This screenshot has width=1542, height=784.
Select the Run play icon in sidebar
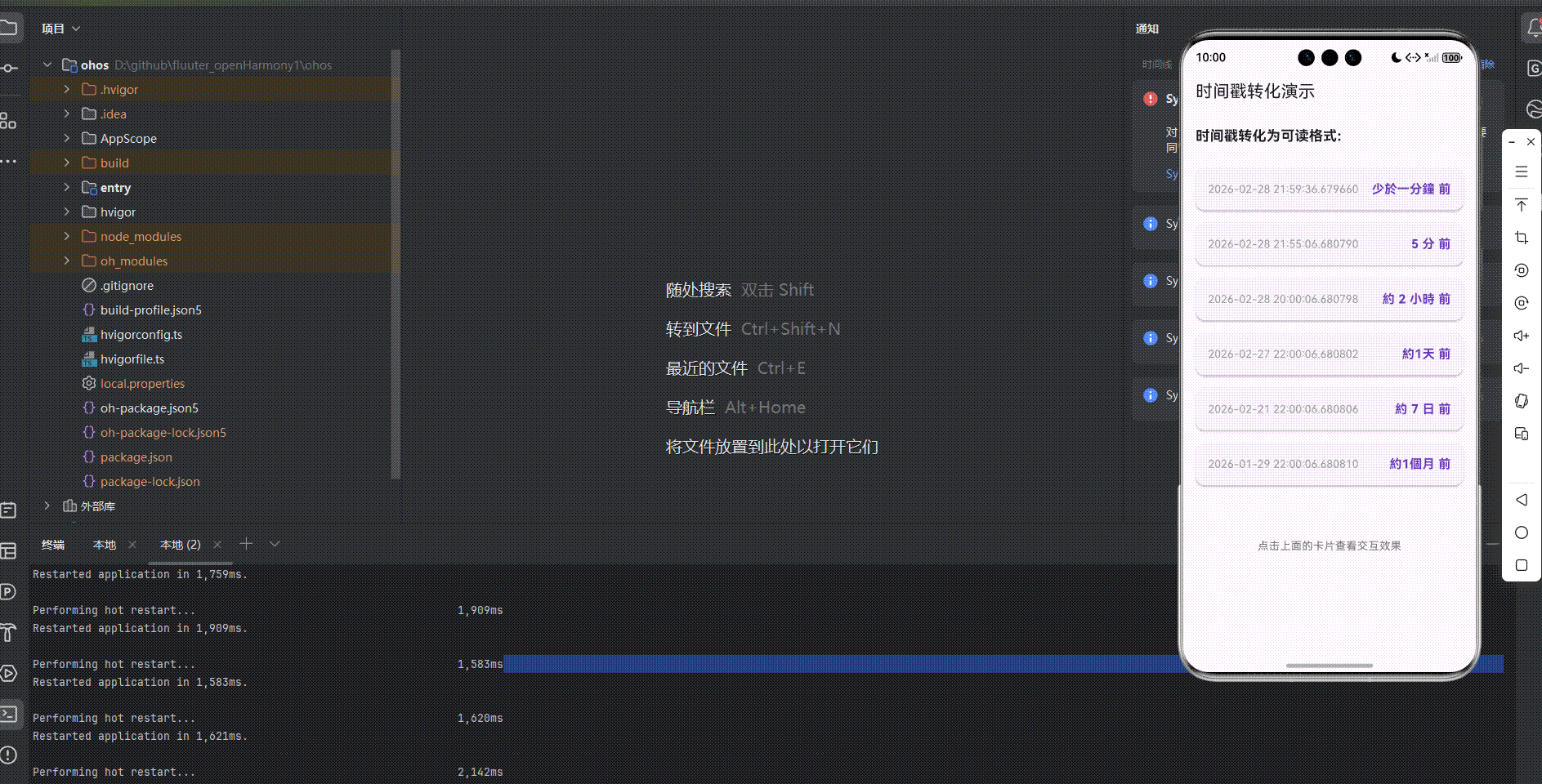[x=9, y=673]
